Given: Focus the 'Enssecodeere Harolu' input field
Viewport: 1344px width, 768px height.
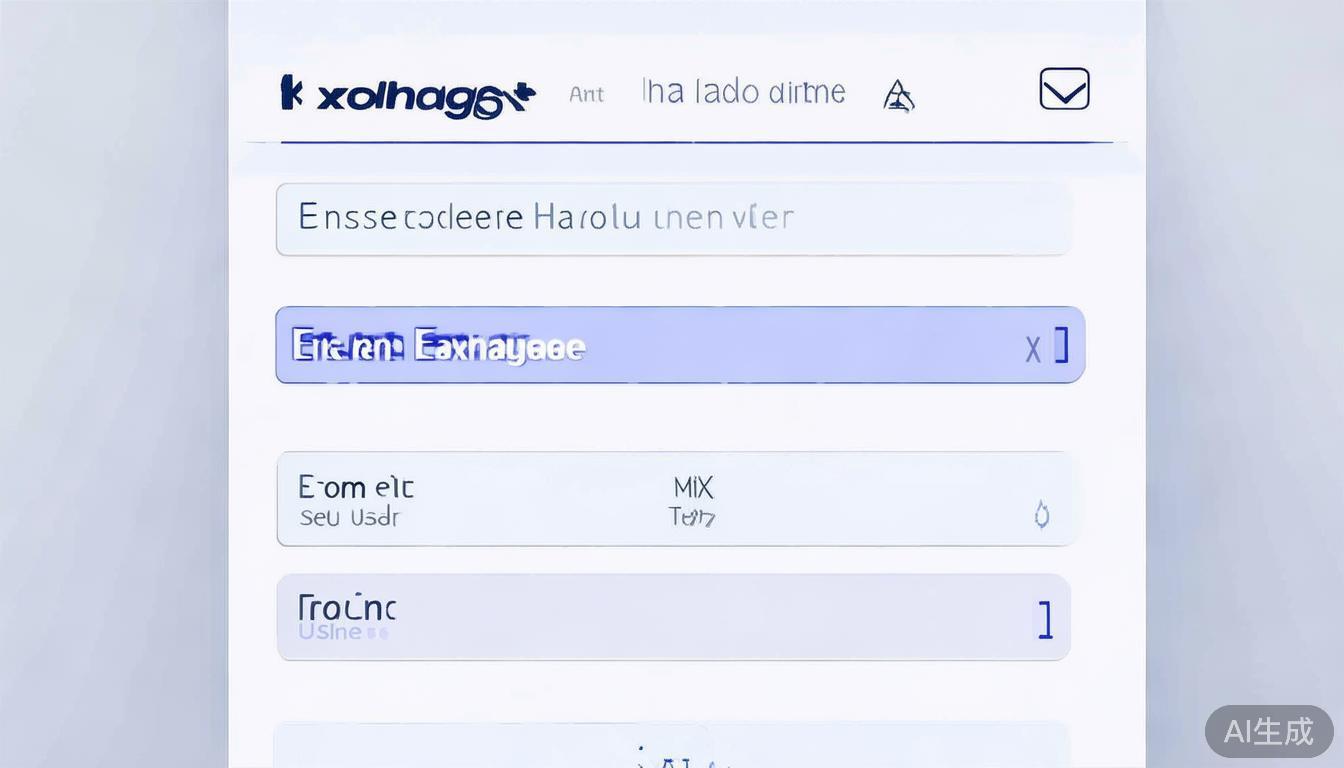Looking at the screenshot, I should [673, 218].
